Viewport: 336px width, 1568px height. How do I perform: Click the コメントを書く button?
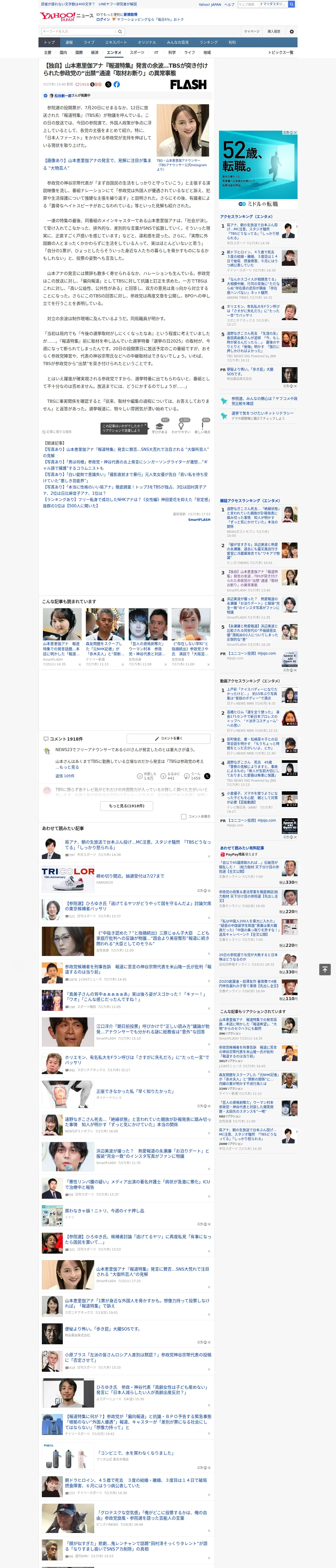pyautogui.click(x=168, y=738)
